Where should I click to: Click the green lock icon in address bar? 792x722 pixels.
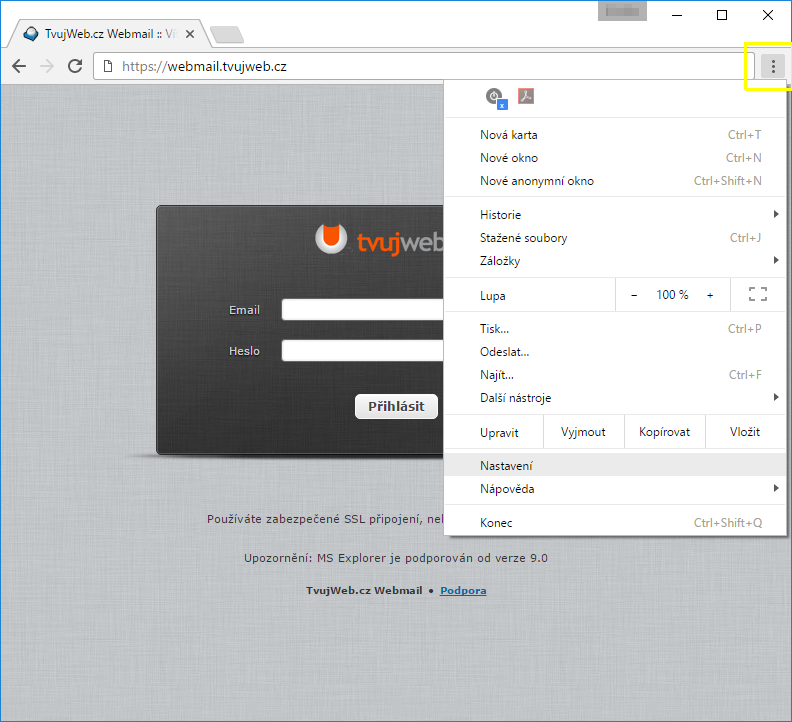[109, 67]
